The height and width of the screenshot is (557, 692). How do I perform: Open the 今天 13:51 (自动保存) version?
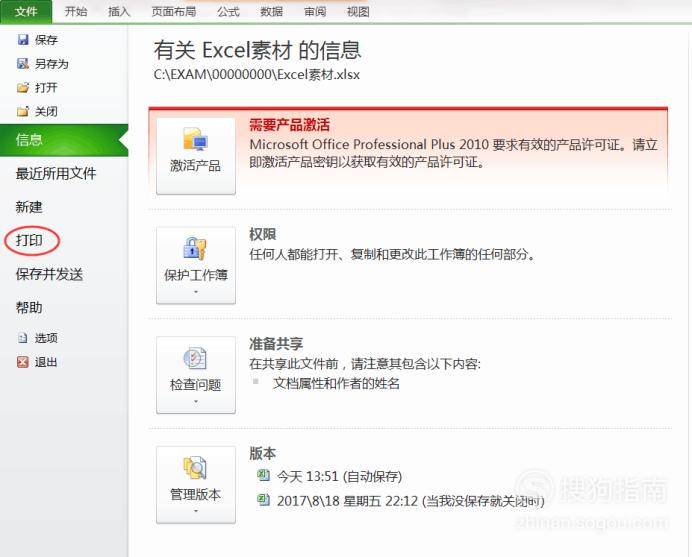click(339, 476)
